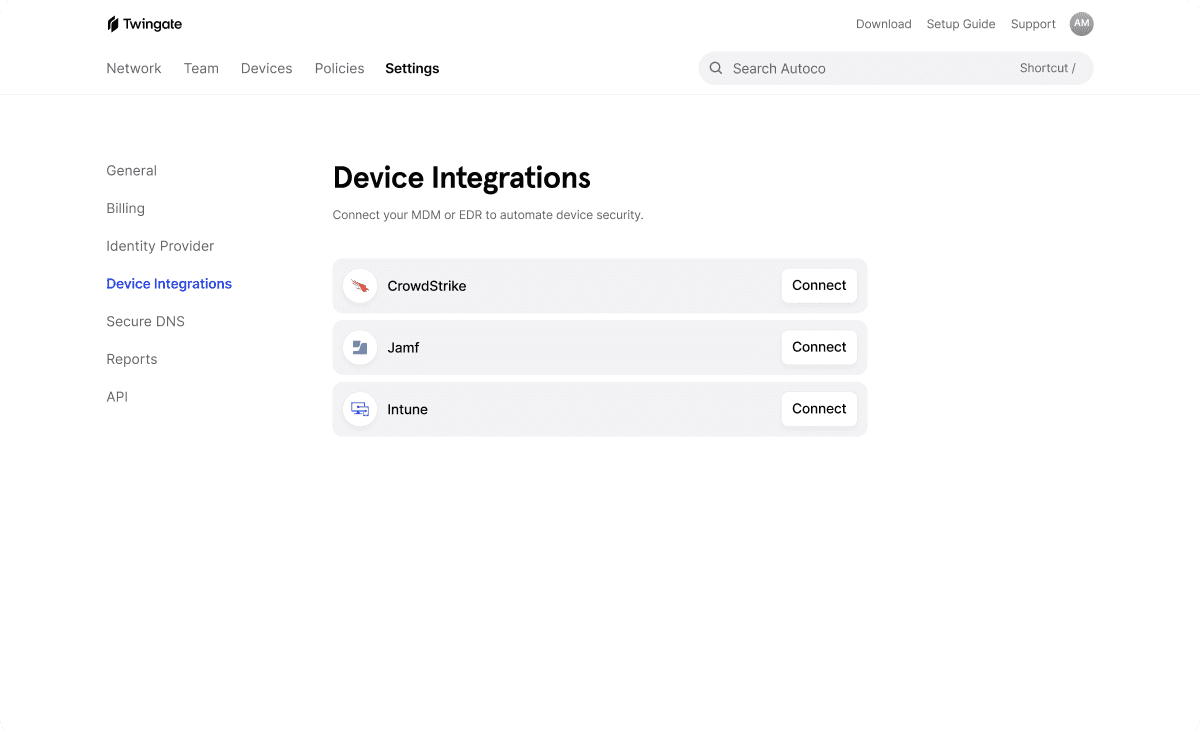Viewport: 1200px width, 735px height.
Task: Click the Jamf logo icon
Action: [x=360, y=348]
